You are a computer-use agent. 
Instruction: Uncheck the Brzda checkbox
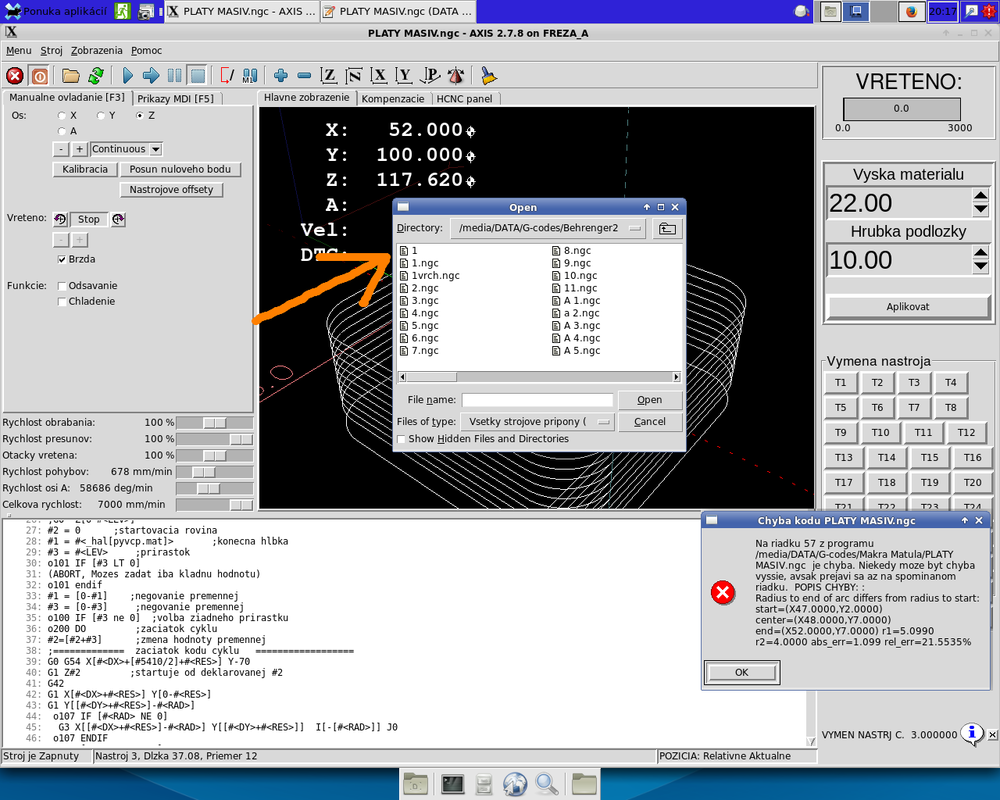point(61,259)
